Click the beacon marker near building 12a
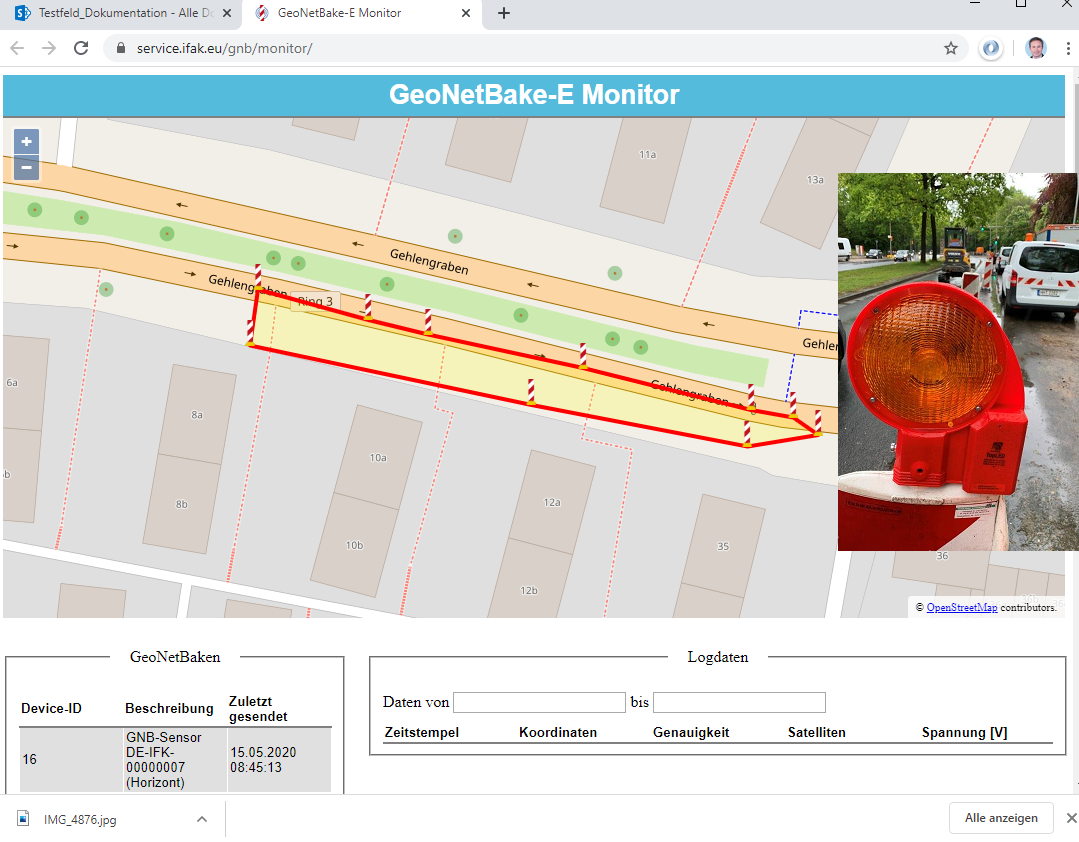1079x842 pixels. coord(531,391)
